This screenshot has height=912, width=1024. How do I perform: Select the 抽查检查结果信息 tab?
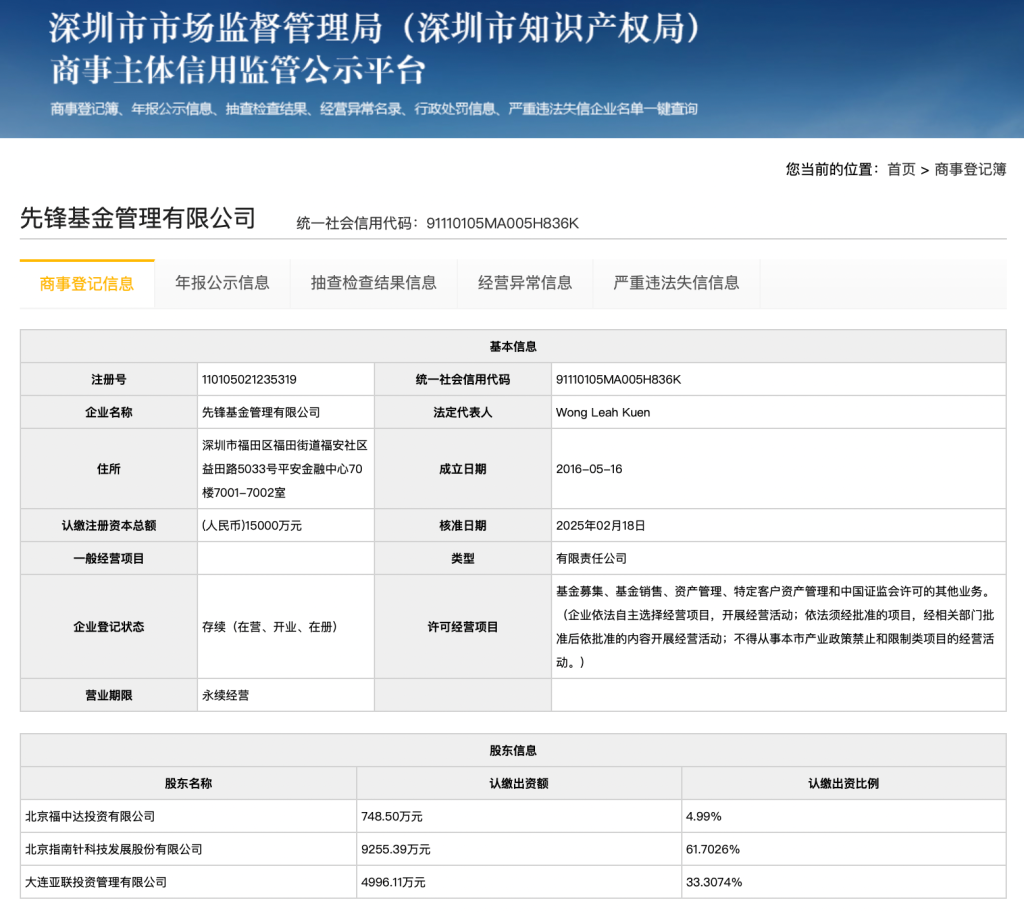373,283
